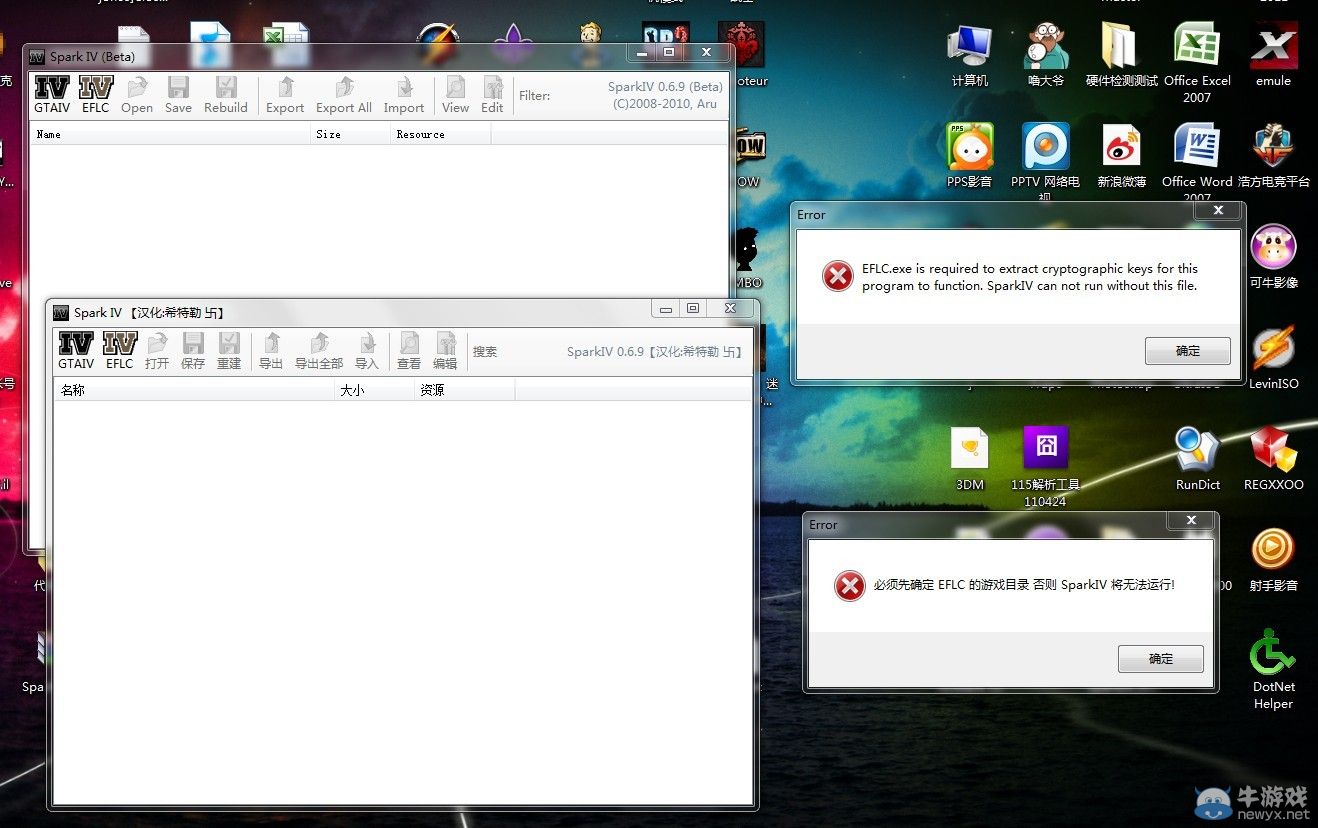Click 打开 toolbar button
Viewport: 1318px width, 828px height.
point(157,351)
